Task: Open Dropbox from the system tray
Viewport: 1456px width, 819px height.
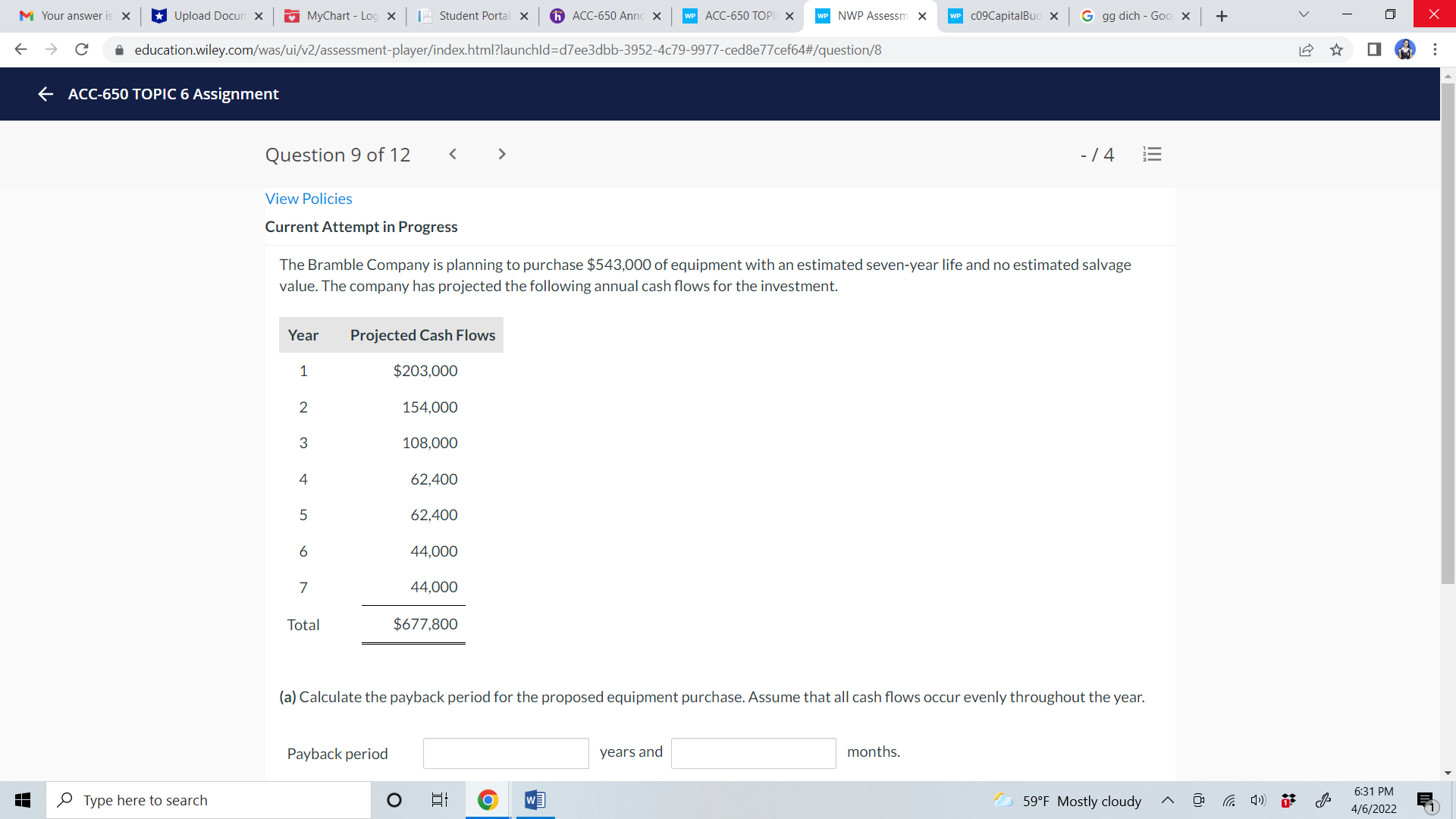Action: [1288, 800]
